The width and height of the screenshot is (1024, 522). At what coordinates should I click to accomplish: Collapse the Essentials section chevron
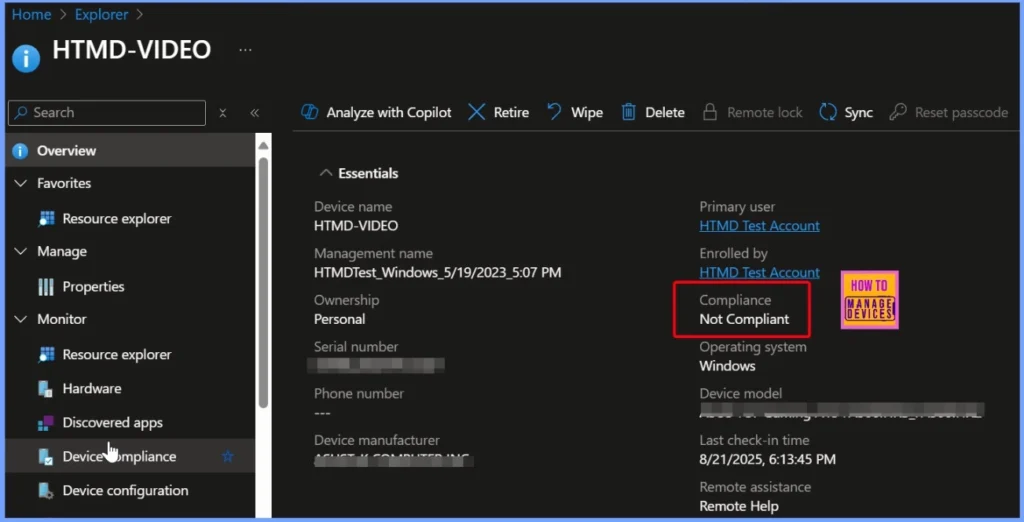pos(325,173)
